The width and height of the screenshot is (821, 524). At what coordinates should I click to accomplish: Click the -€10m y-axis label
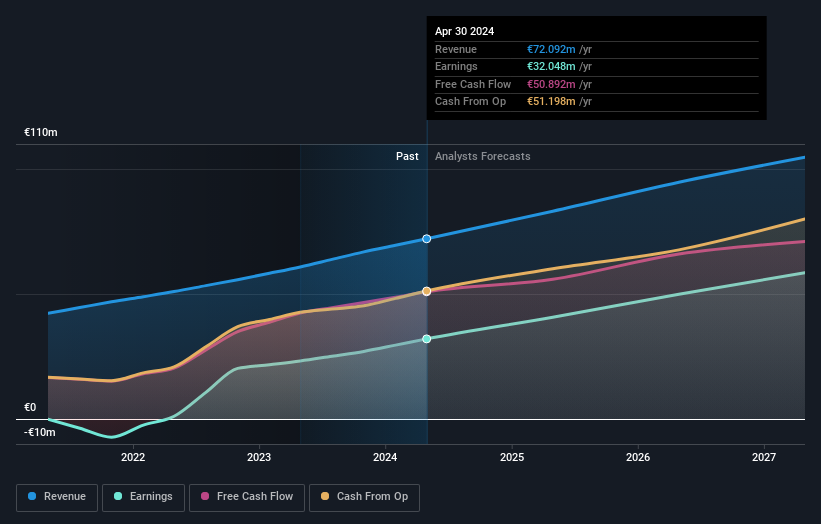40,432
